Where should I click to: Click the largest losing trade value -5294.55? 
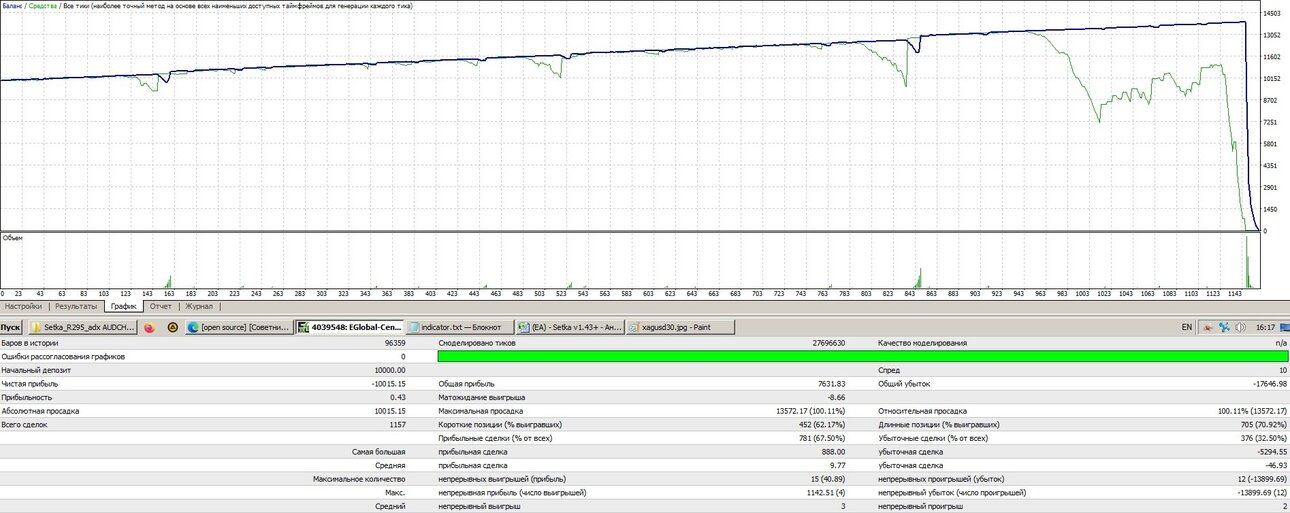1270,451
